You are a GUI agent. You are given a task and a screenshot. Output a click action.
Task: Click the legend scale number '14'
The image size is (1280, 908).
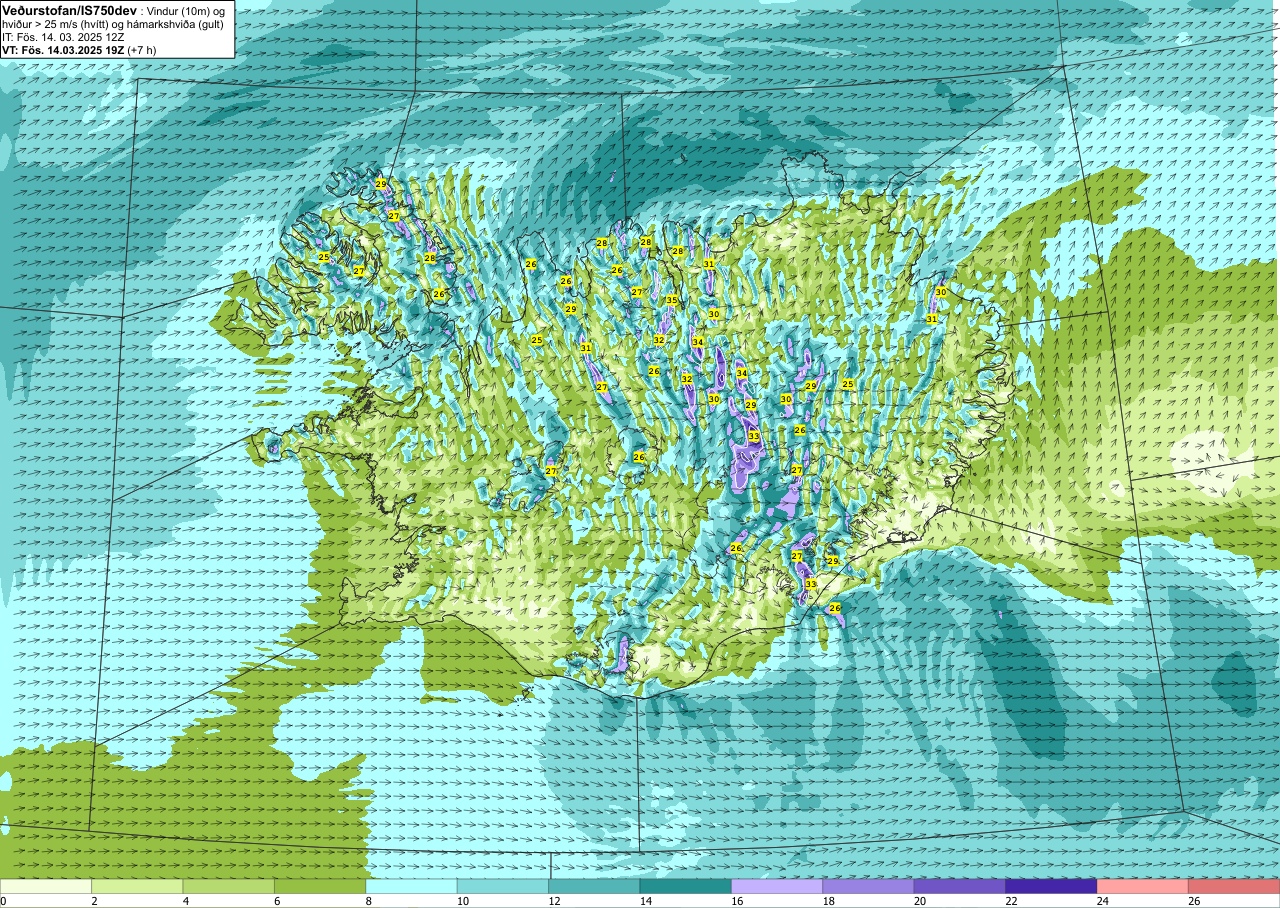click(646, 901)
